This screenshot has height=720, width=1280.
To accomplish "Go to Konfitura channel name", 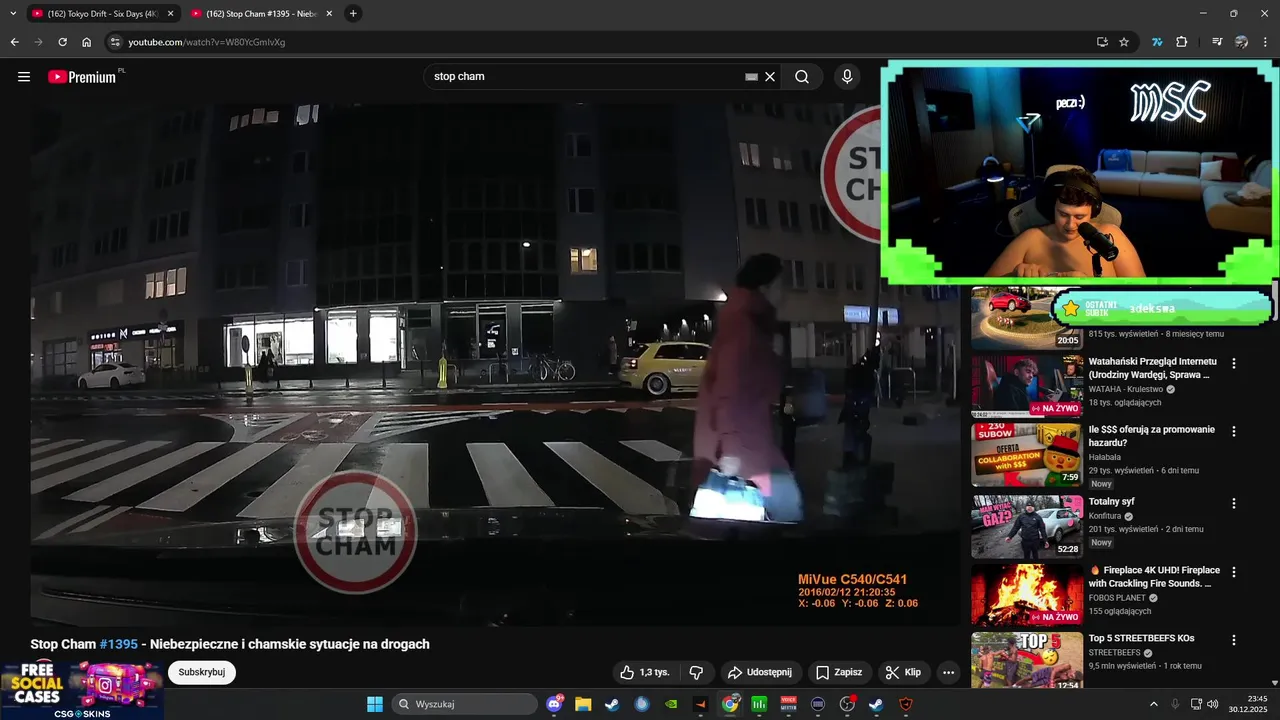I will click(1105, 516).
